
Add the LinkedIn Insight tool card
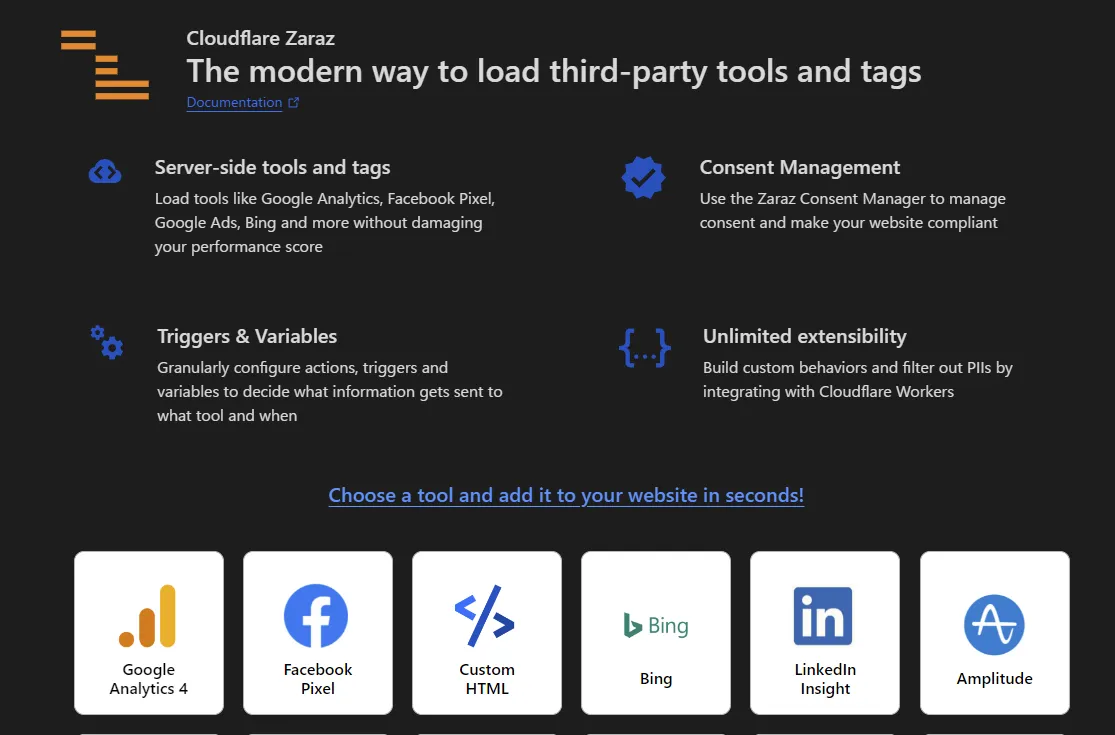click(825, 633)
